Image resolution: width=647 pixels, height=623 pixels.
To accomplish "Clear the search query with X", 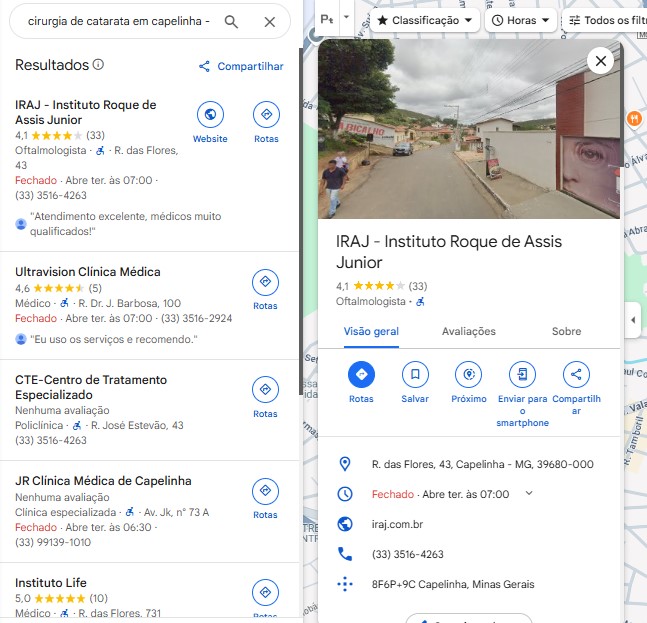I will 269,21.
